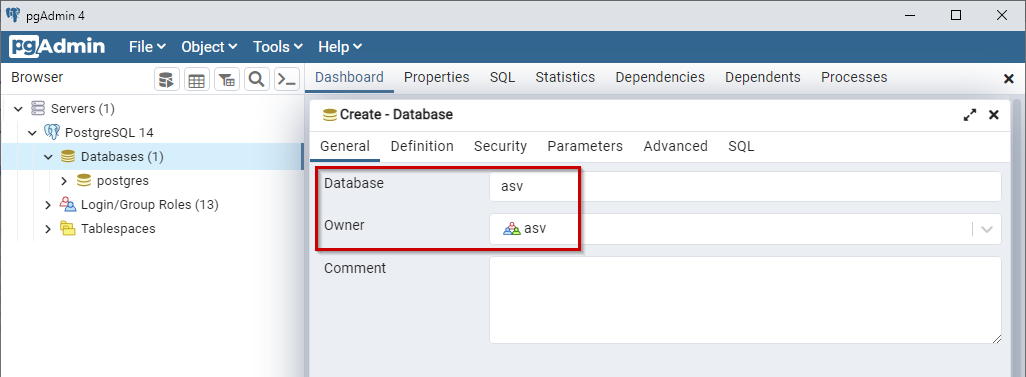
Task: Select the Definition dialog tab
Action: 422,147
